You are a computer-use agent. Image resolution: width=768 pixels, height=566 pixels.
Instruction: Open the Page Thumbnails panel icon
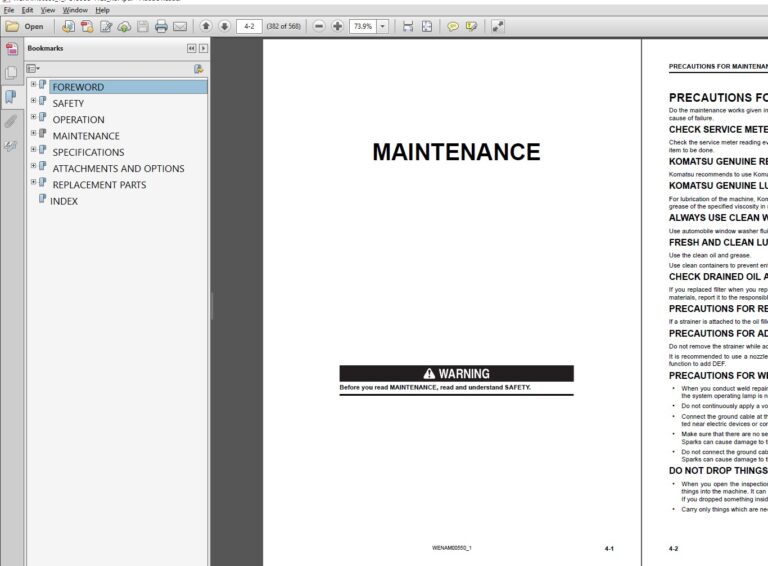[11, 72]
